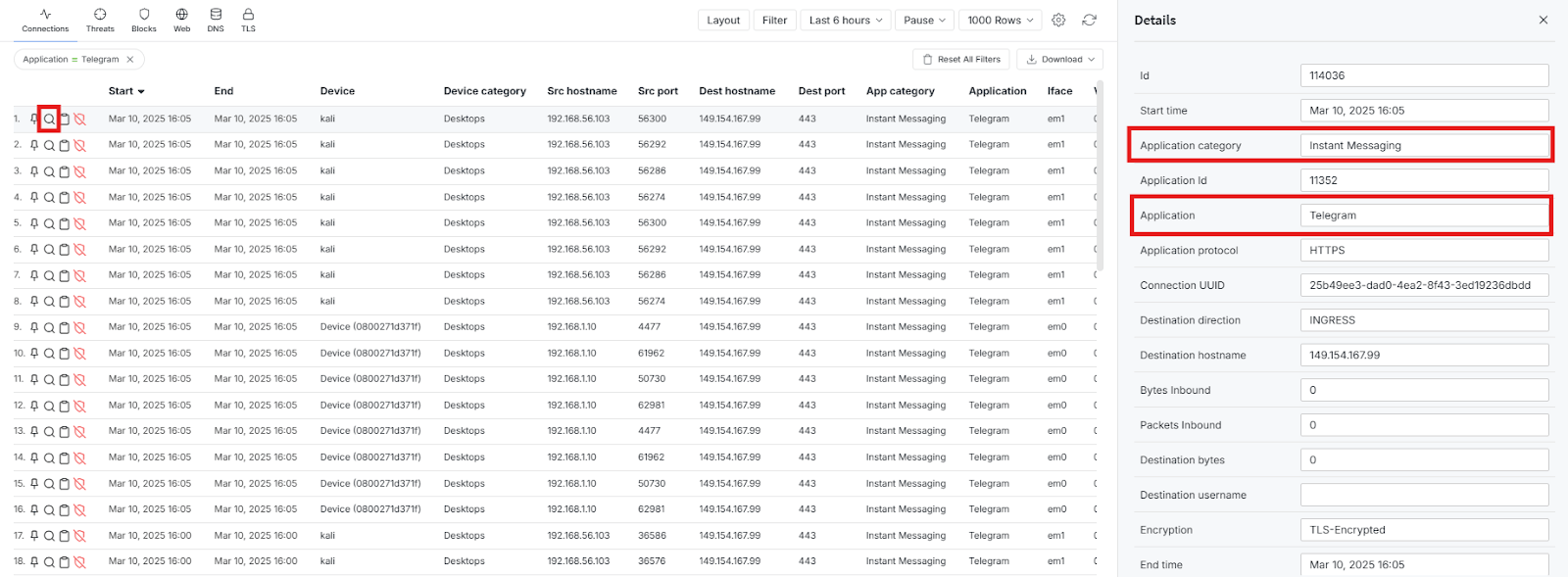Refresh the connections table
The height and width of the screenshot is (577, 1568).
1089,20
